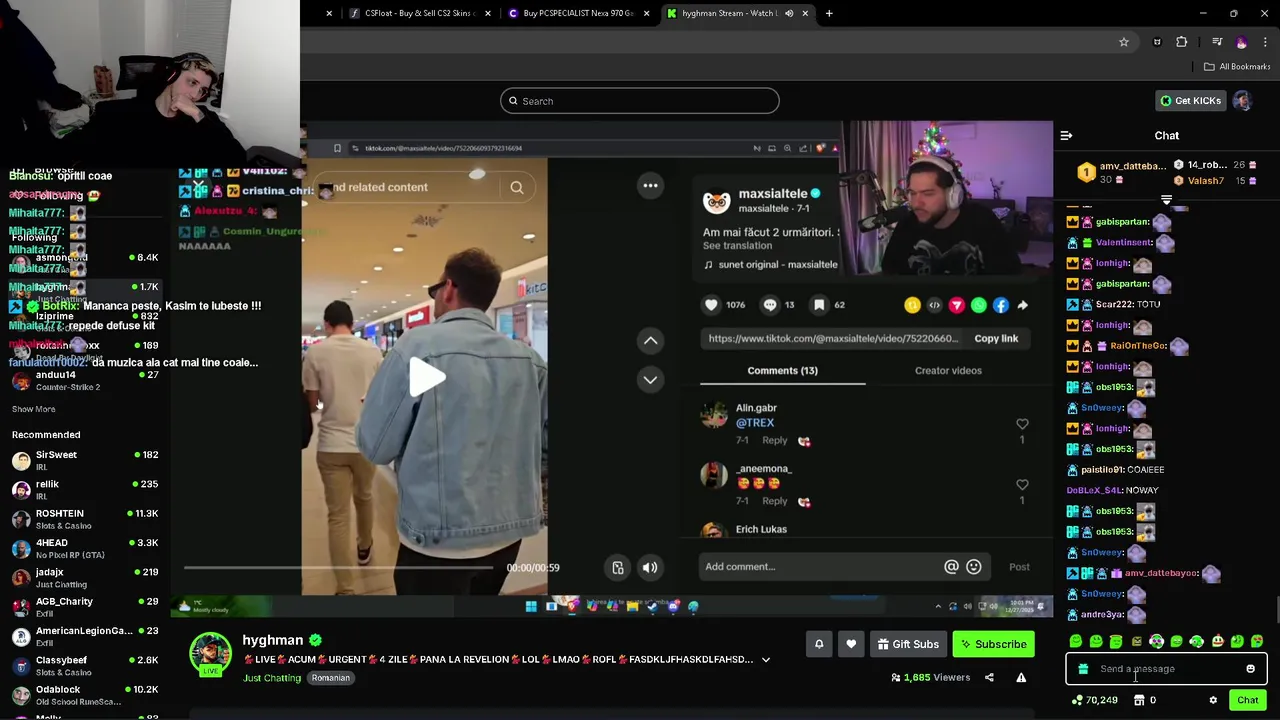Open TikTok comments bubble icon
Screen dimensions: 1280x720
[770, 305]
